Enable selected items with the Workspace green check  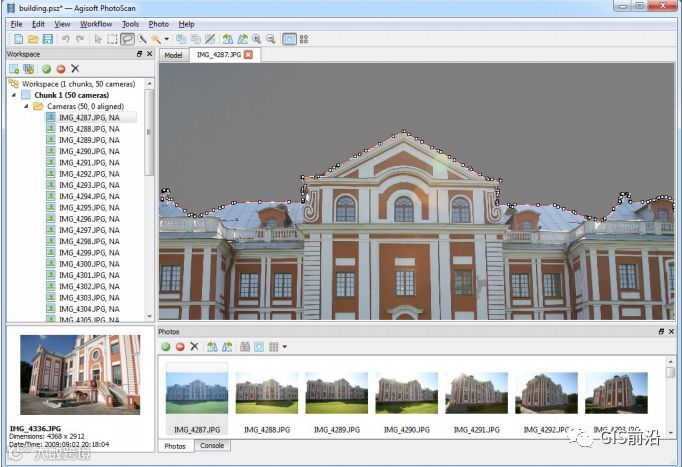point(47,69)
